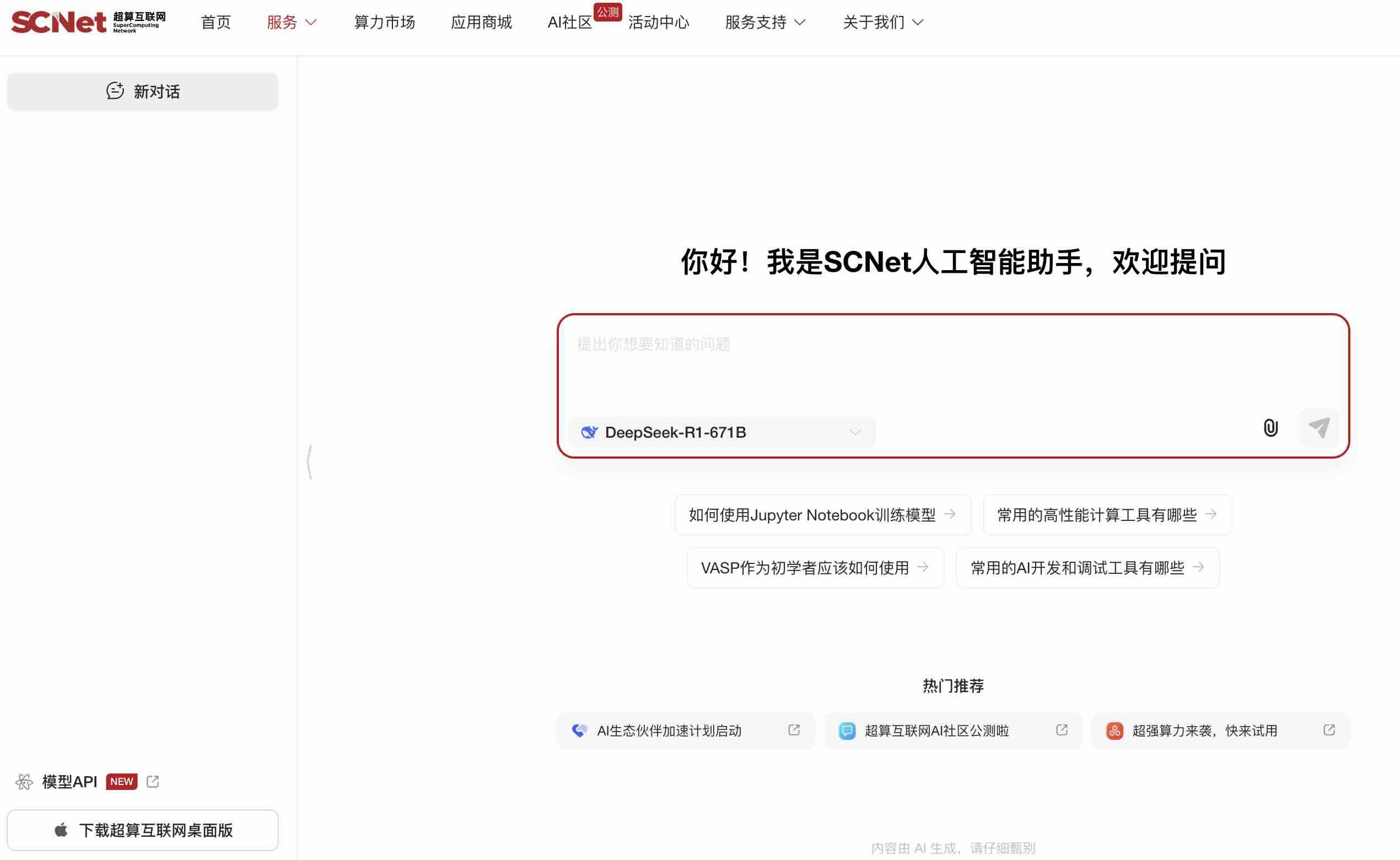Open 活动中心 in the navigation bar
This screenshot has width=1400, height=860.
coord(659,22)
